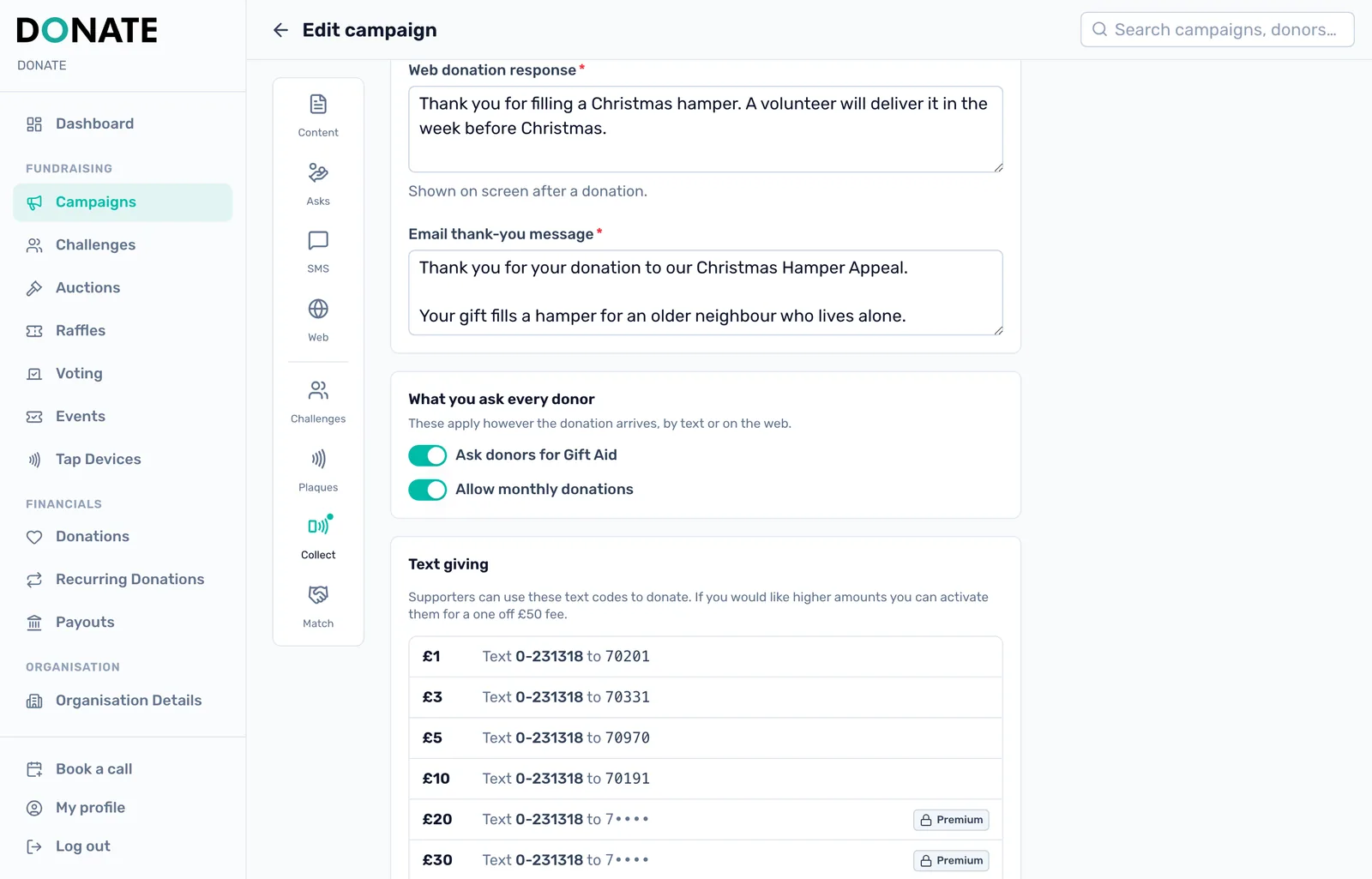Screen dimensions: 1372x879
Task: Click into Web donation response textarea
Action: point(705,129)
